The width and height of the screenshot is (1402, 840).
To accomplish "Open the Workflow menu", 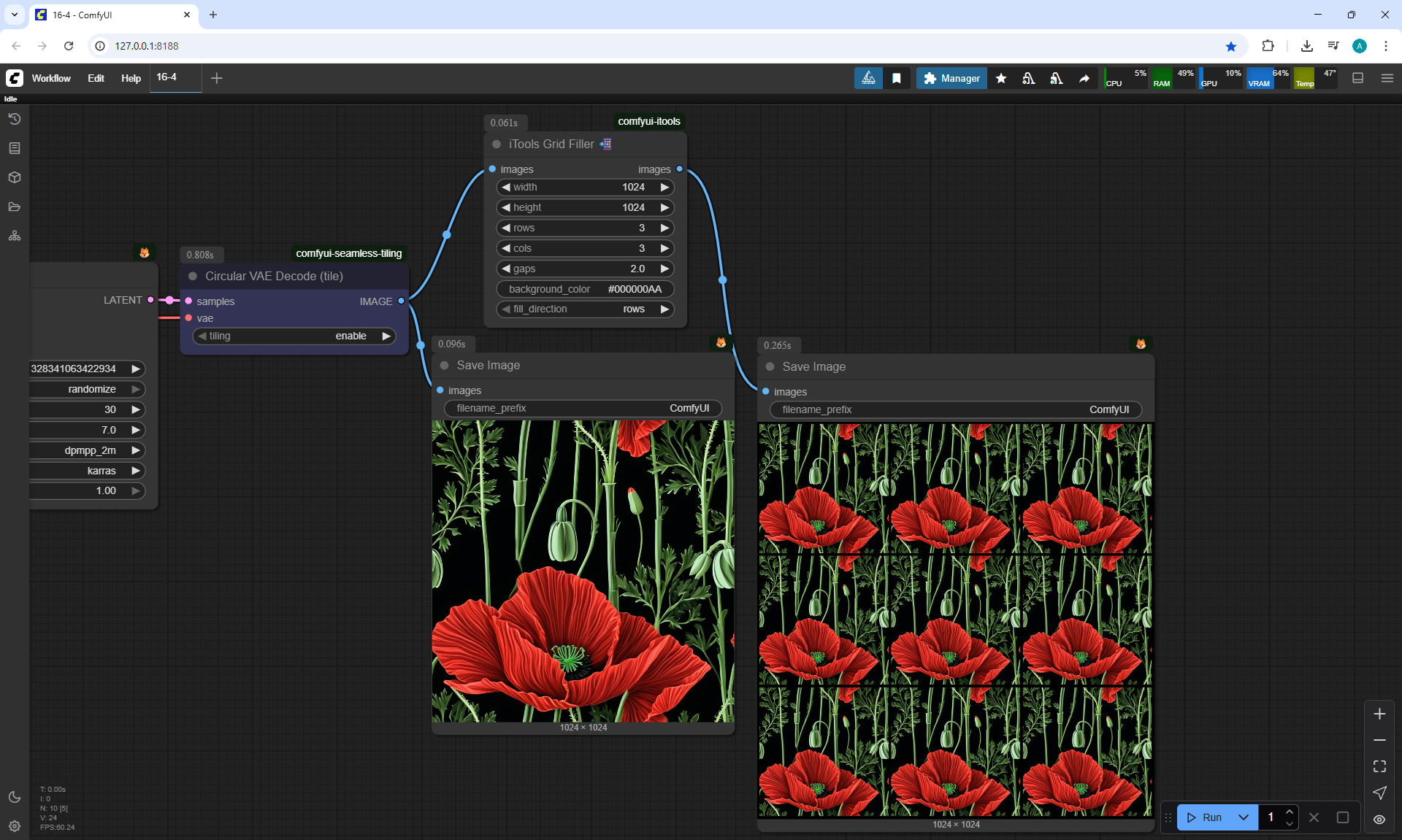I will 51,78.
